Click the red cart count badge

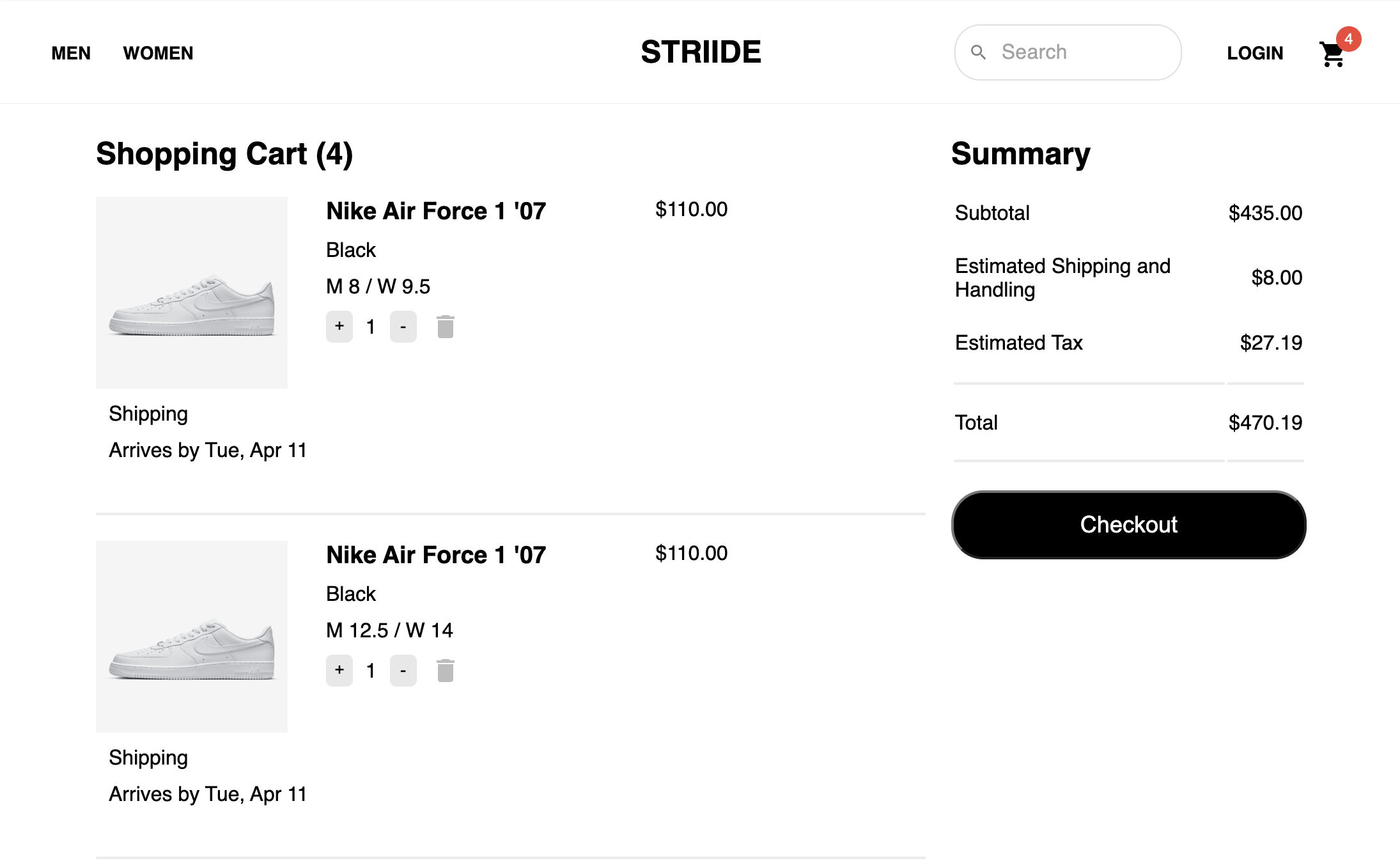[x=1348, y=39]
